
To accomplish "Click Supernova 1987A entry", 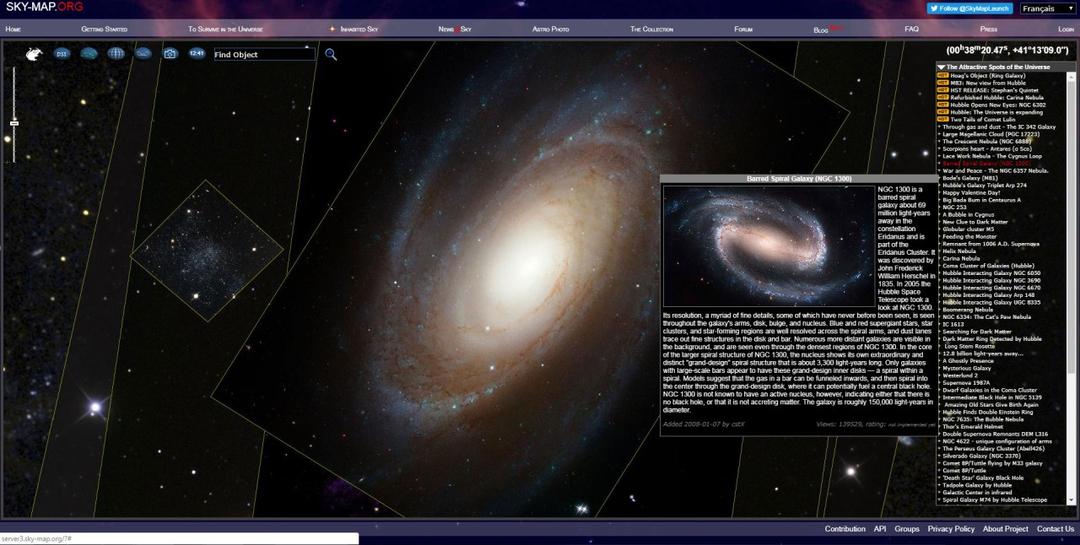I will (x=966, y=383).
